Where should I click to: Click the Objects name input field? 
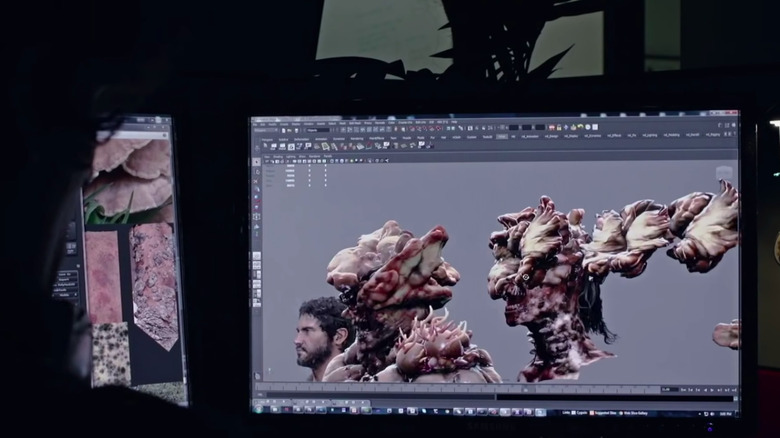tap(318, 130)
